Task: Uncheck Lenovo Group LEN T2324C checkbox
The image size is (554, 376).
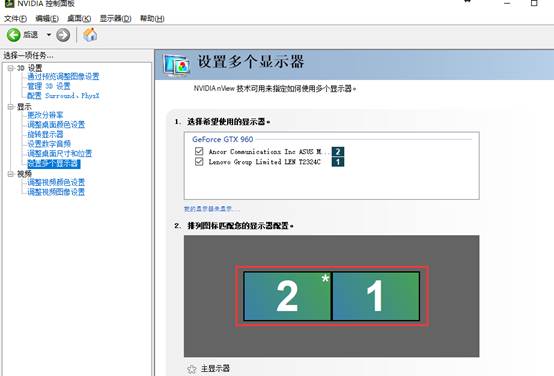Action: pyautogui.click(x=199, y=161)
